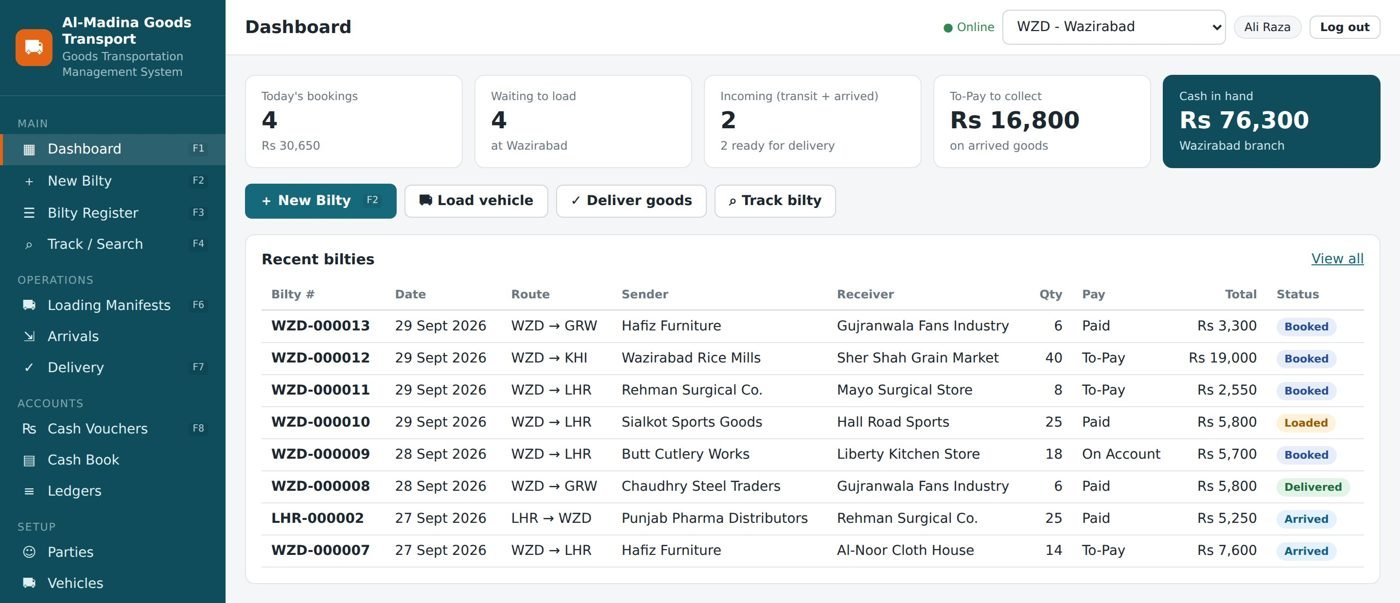
Task: Click the Delivered status badge
Action: (x=1313, y=487)
